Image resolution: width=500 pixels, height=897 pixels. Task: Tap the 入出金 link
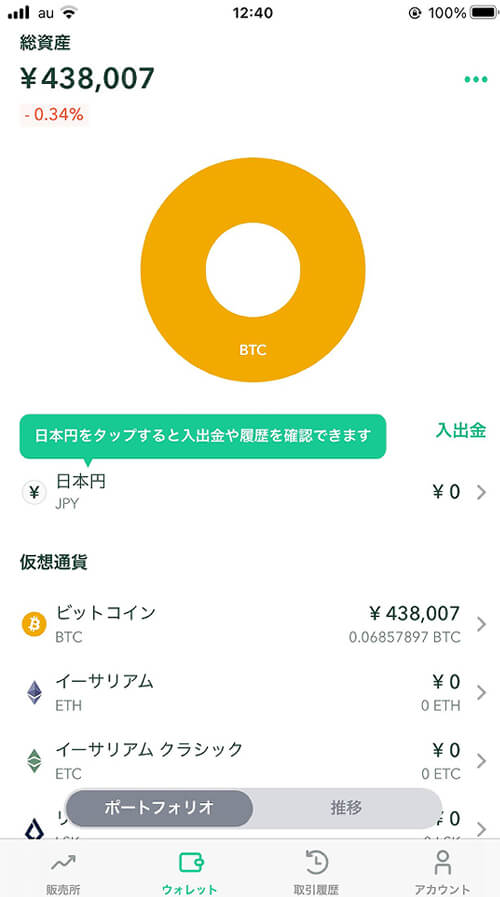click(461, 430)
